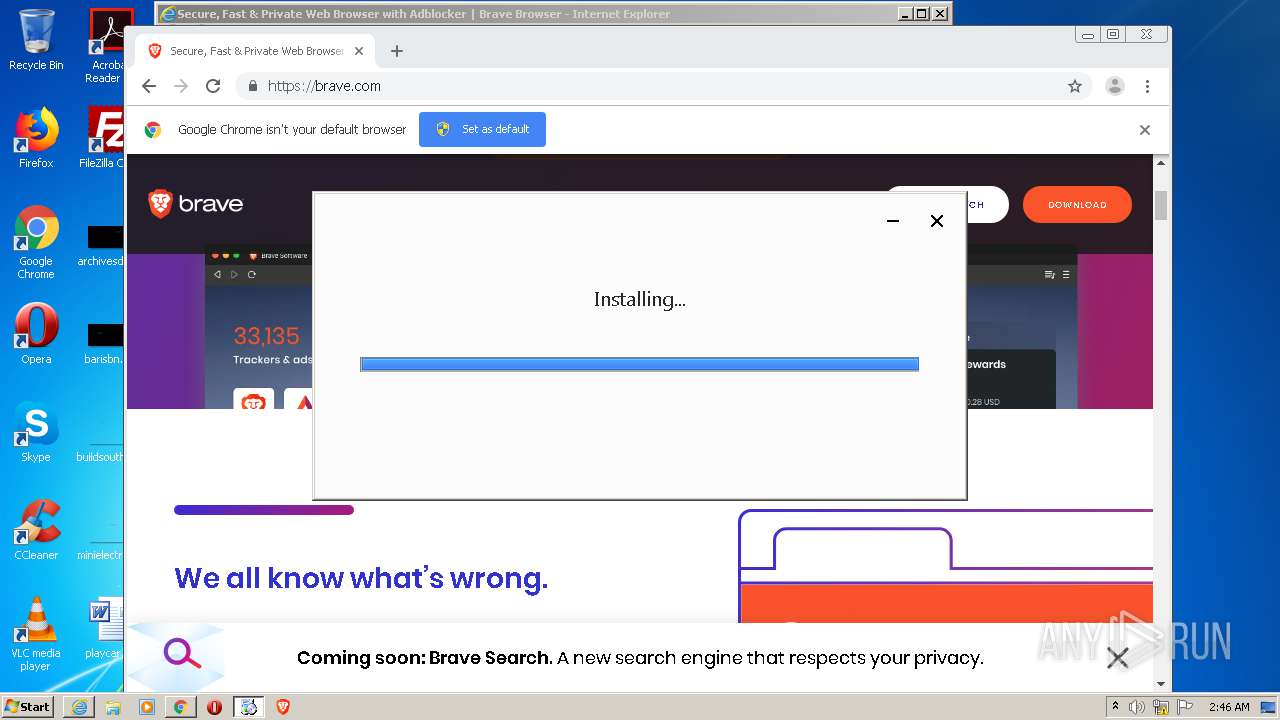The height and width of the screenshot is (720, 1280).
Task: Go forward in Chrome
Action: coord(181,86)
